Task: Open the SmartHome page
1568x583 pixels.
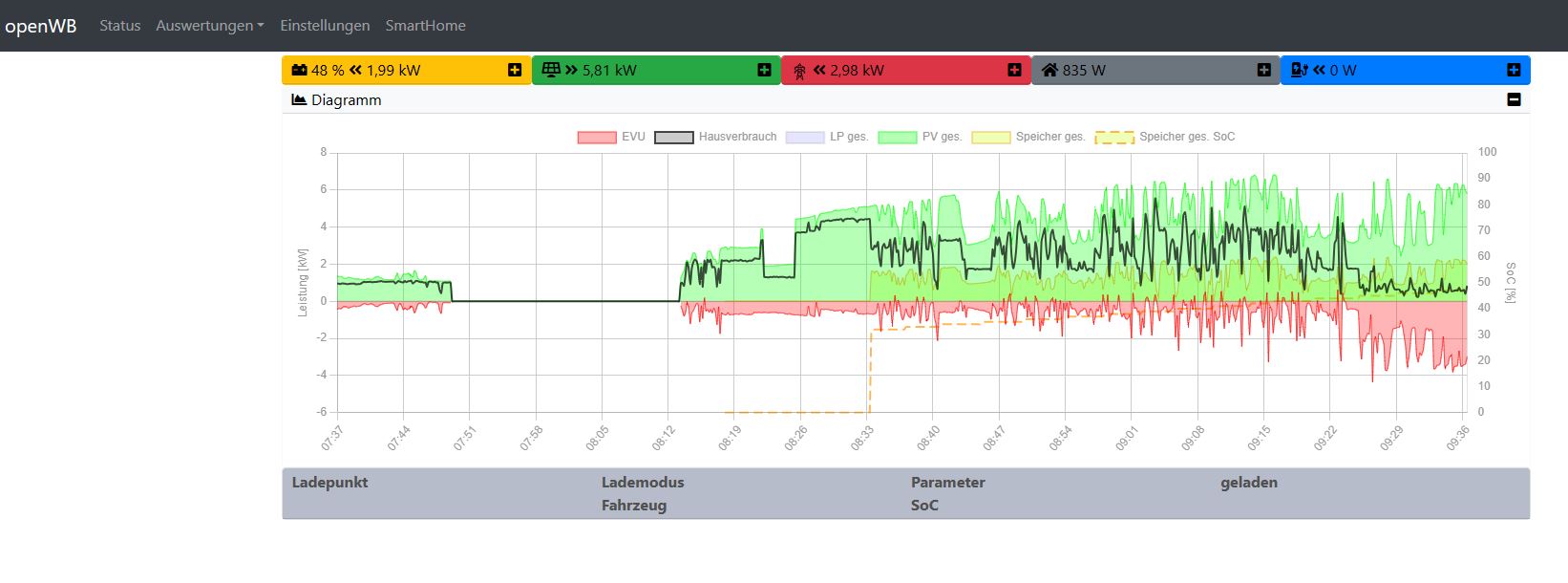Action: [x=425, y=26]
